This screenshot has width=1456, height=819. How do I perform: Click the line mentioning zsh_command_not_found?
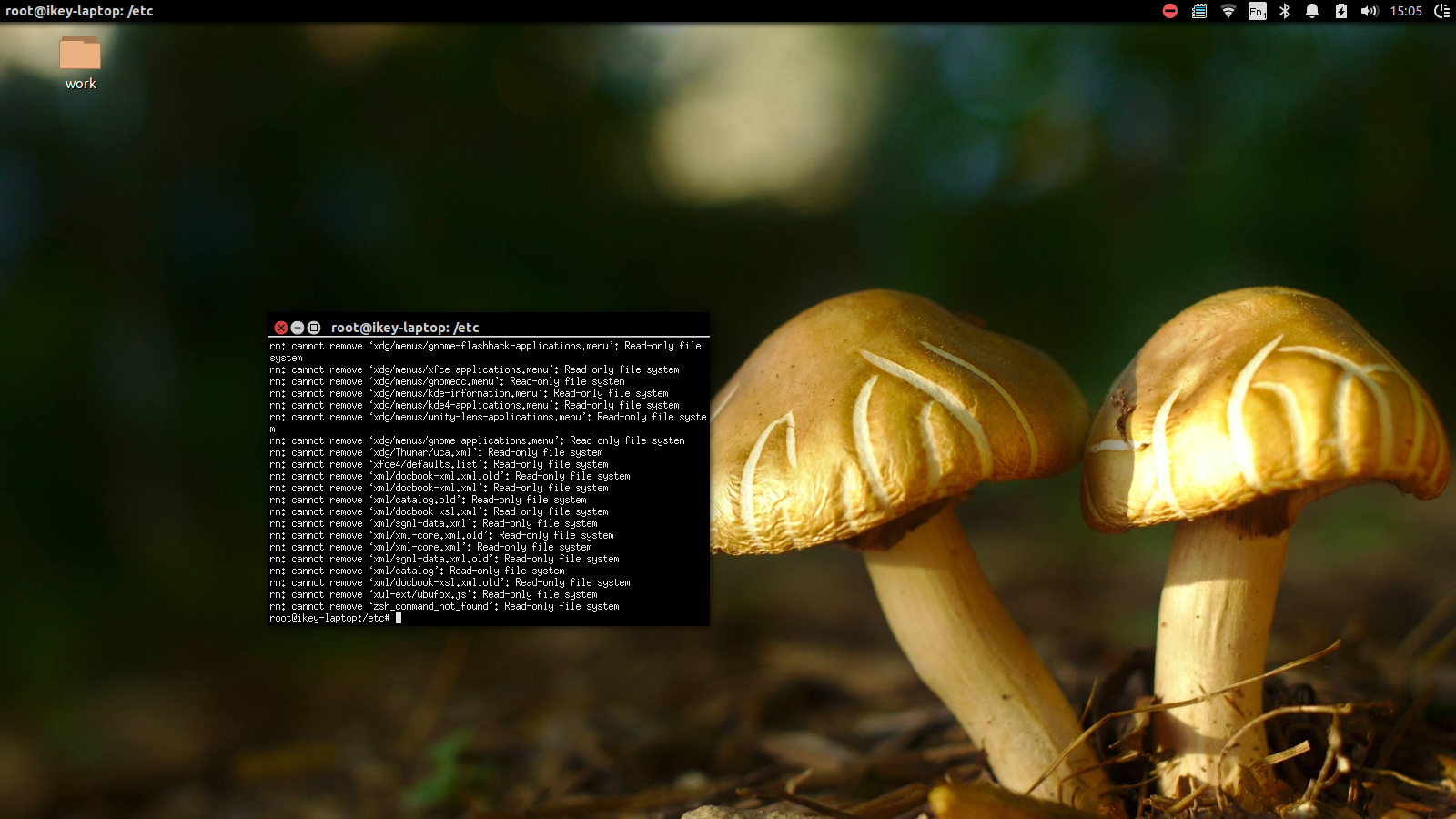(444, 606)
